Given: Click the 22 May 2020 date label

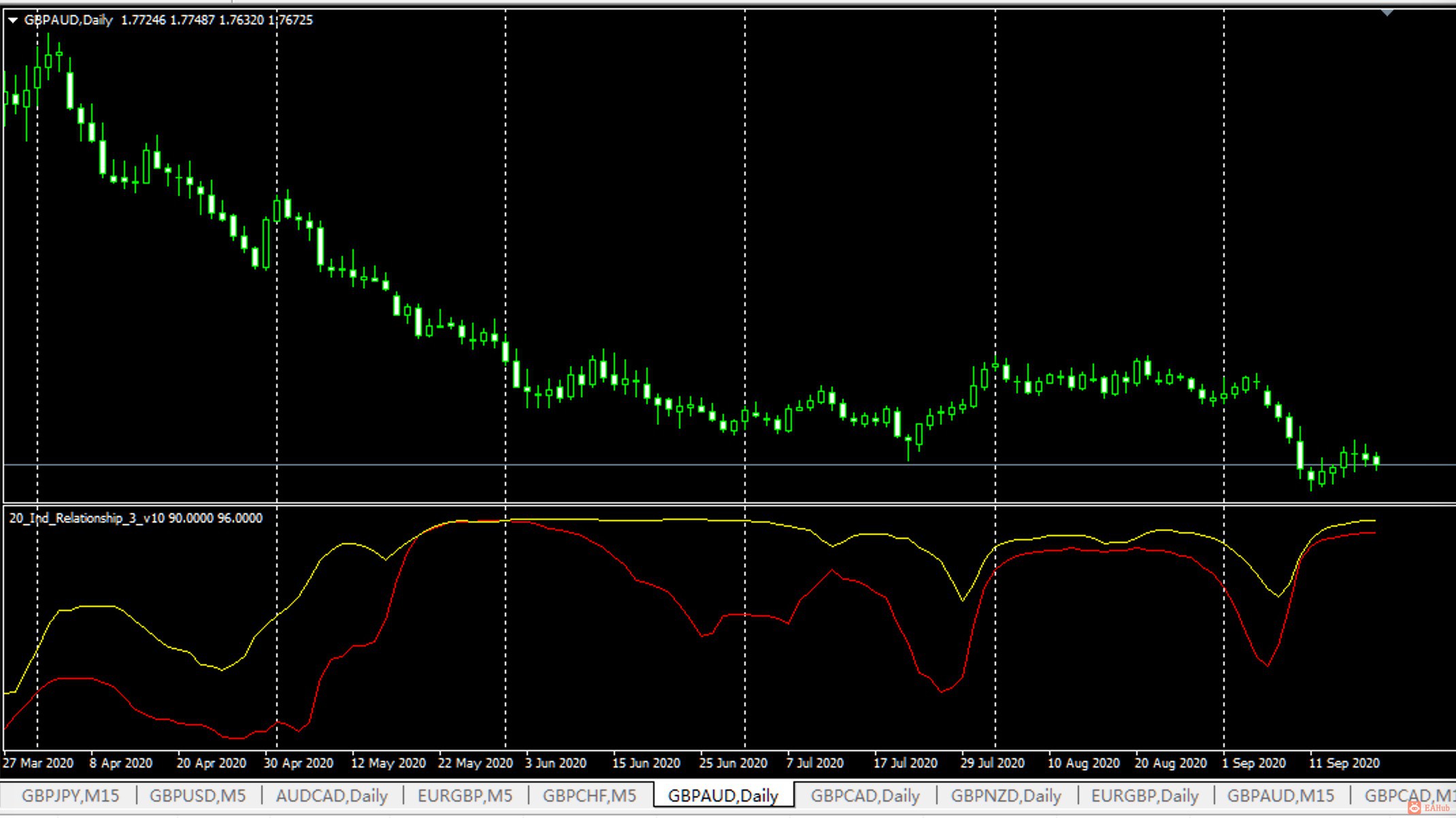Looking at the screenshot, I should coord(476,763).
